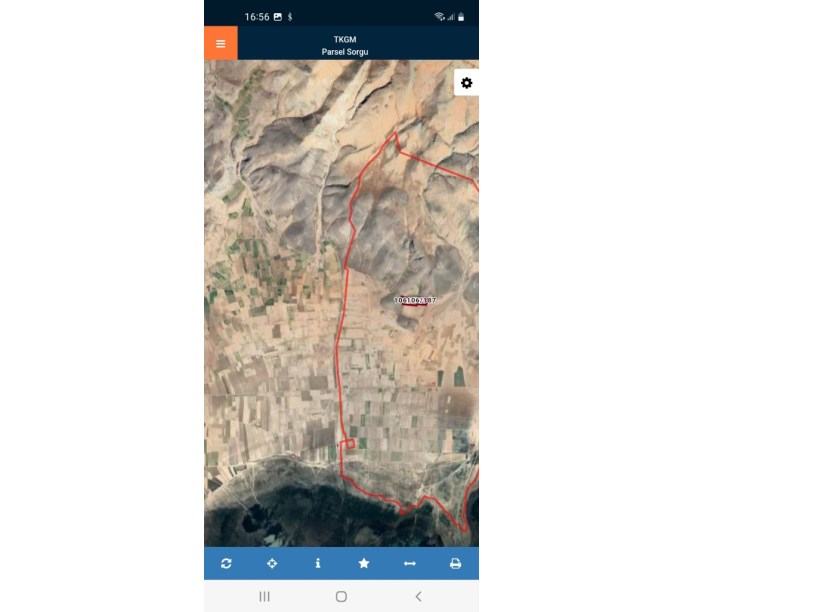Tap the TKGM Parsel Sorgu header title
816x612 pixels.
point(345,45)
